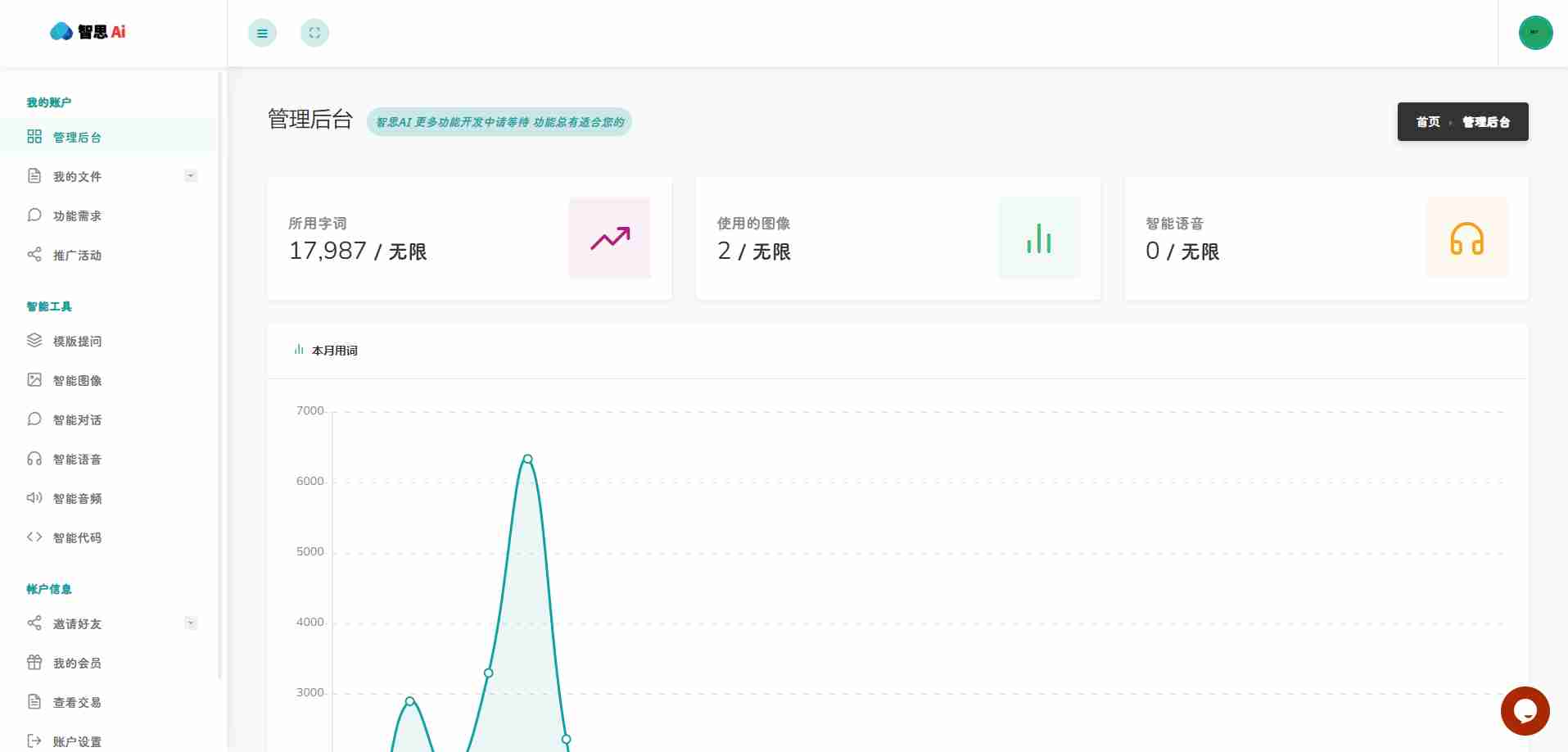Click the 模版提问 layers icon
This screenshot has width=1568, height=752.
(x=34, y=341)
